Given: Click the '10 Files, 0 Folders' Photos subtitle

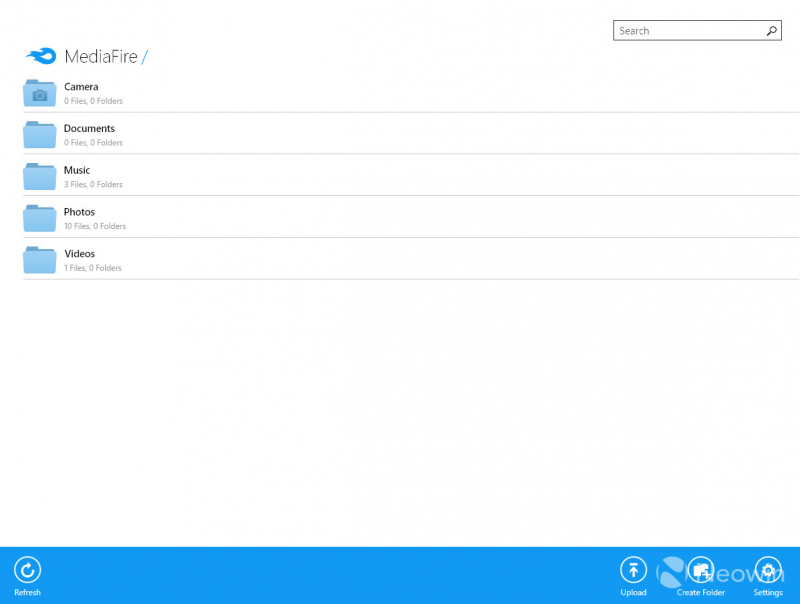Looking at the screenshot, I should click(x=95, y=226).
